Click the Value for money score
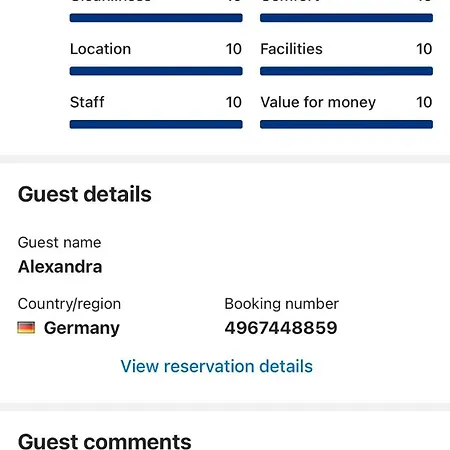The height and width of the screenshot is (450, 450). tap(424, 102)
